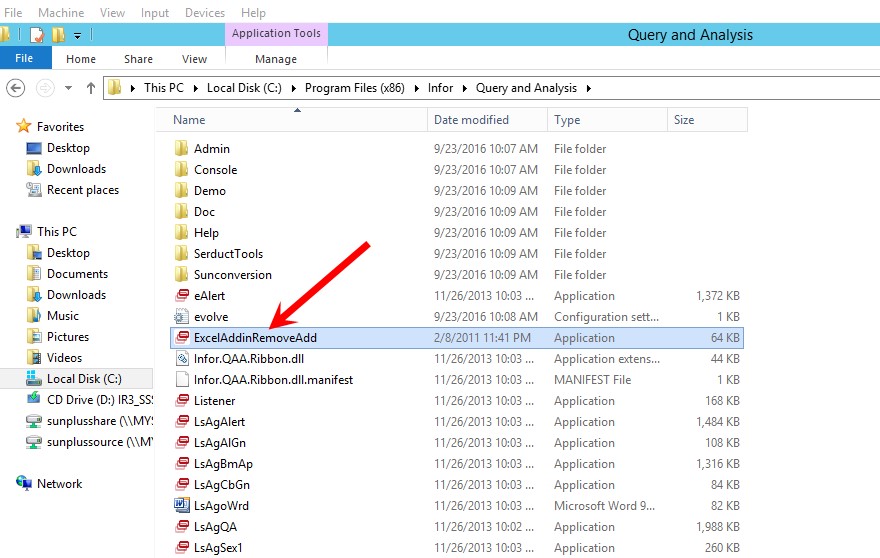This screenshot has height=558, width=880.
Task: Open Videos folder in navigation pane
Action: (x=64, y=358)
